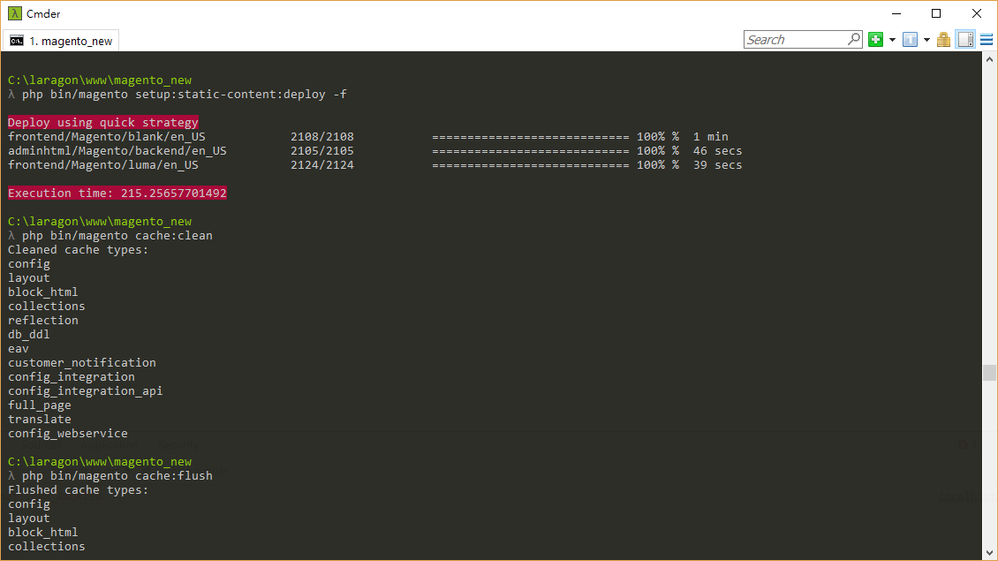Click the magnifier icon in the search box

coord(854,40)
